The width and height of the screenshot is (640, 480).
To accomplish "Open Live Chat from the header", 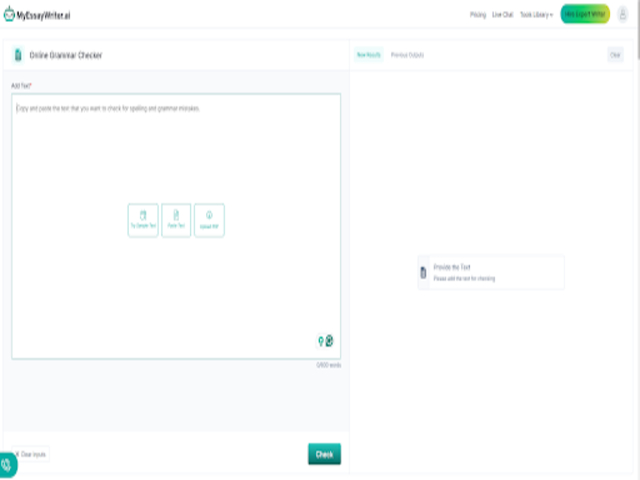I will coord(502,15).
